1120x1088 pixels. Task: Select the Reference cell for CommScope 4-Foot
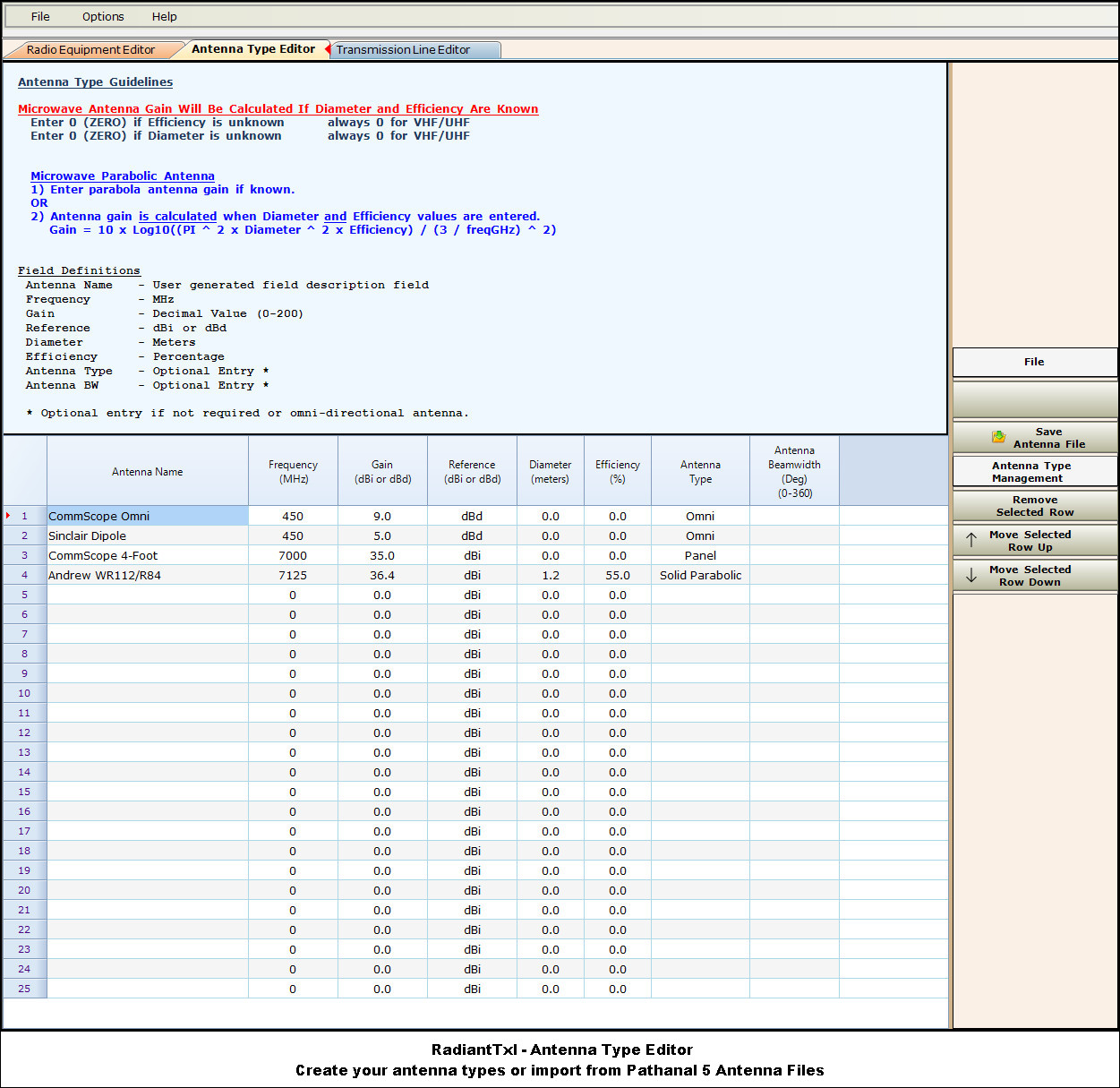(x=472, y=555)
